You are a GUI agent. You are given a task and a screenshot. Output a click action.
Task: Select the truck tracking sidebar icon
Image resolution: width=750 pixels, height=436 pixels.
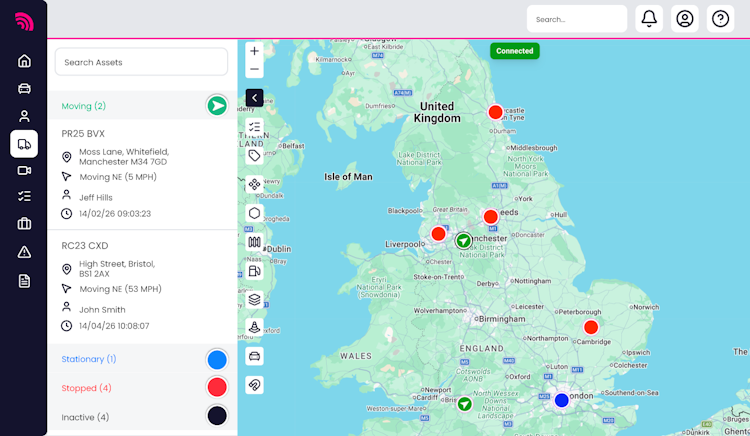point(24,144)
